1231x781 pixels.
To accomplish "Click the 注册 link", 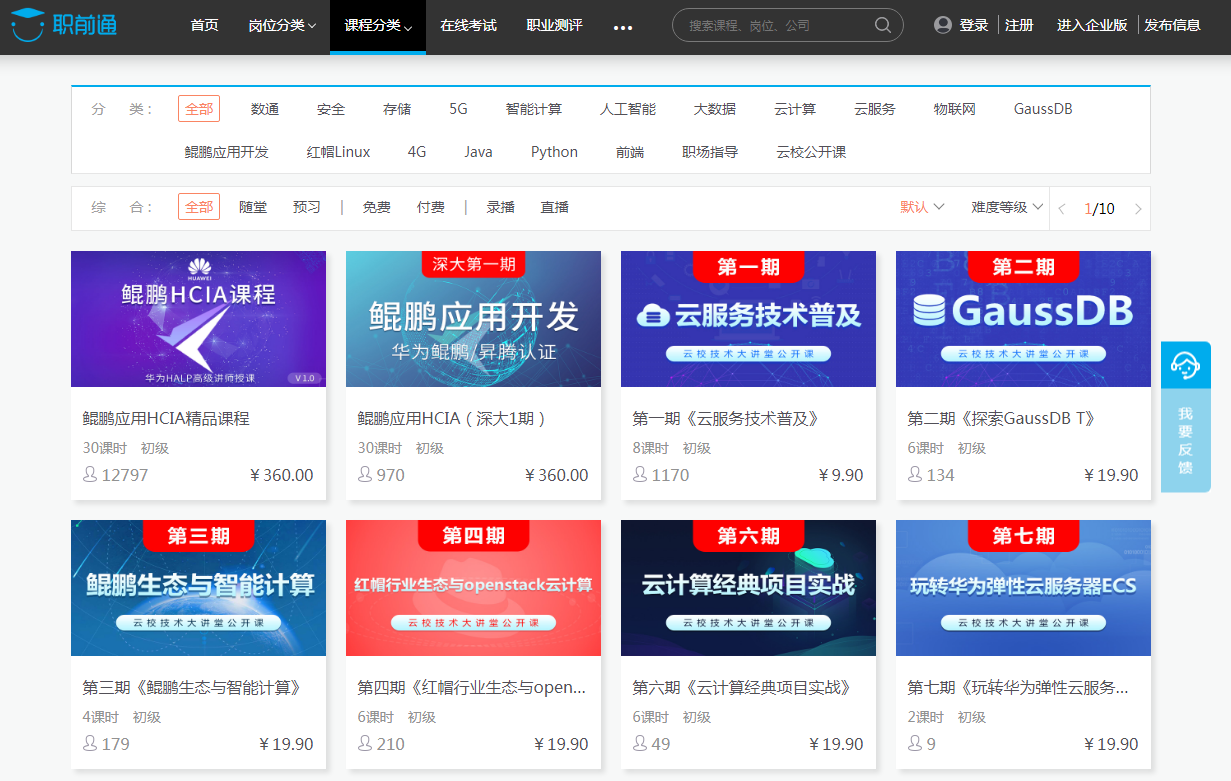I will [1019, 25].
